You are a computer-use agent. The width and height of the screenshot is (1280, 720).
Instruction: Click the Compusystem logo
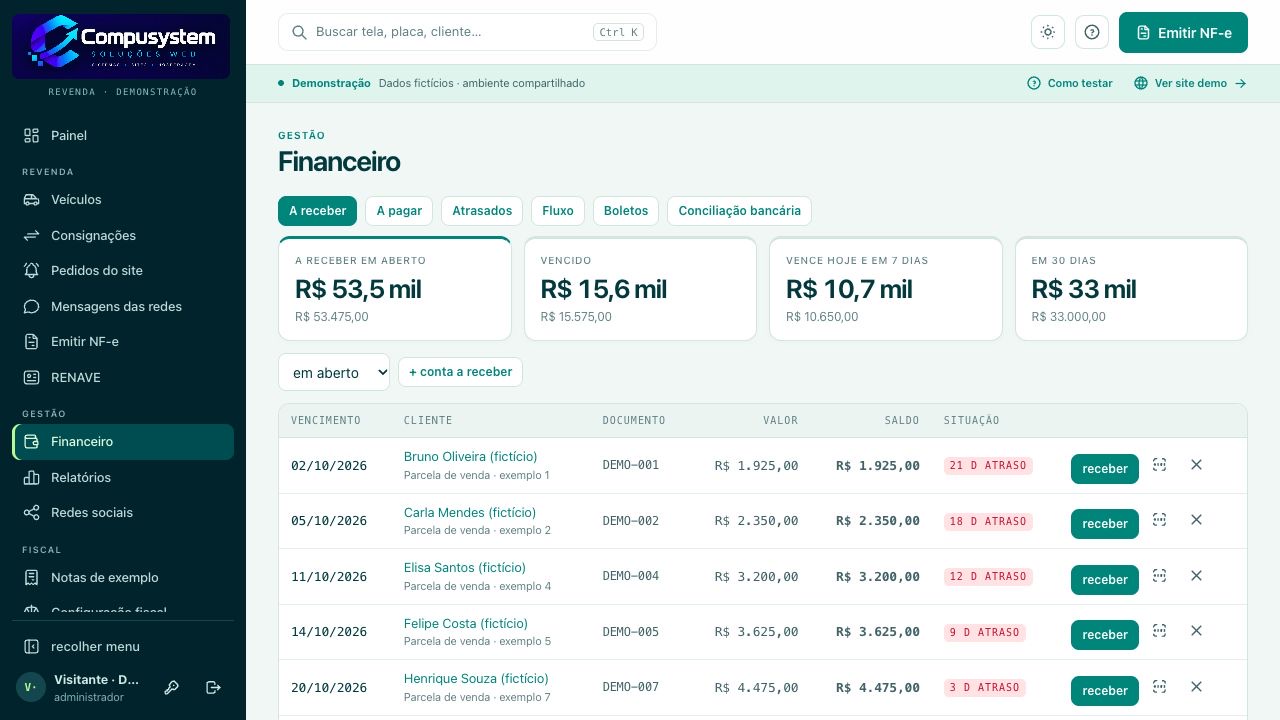coord(121,46)
